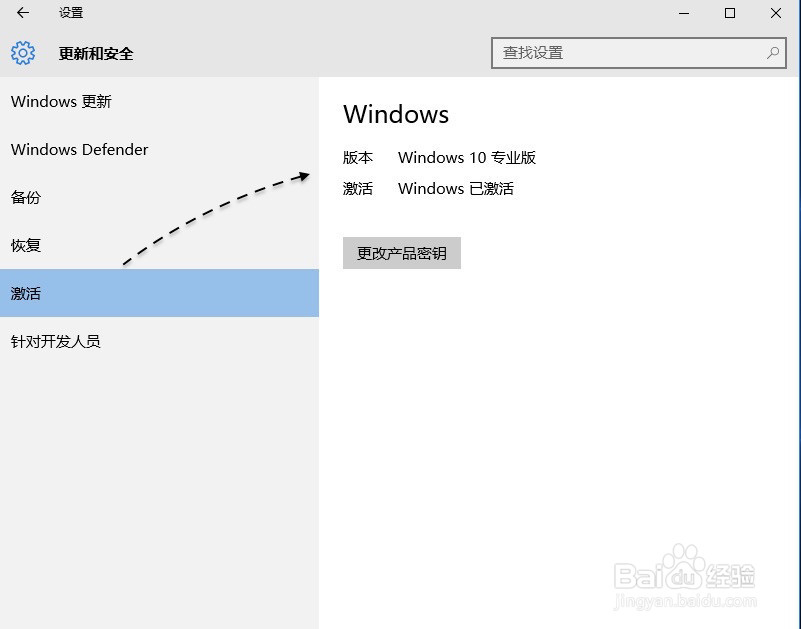Go back with the arrow icon
Screen dimensions: 801x629
tap(23, 13)
